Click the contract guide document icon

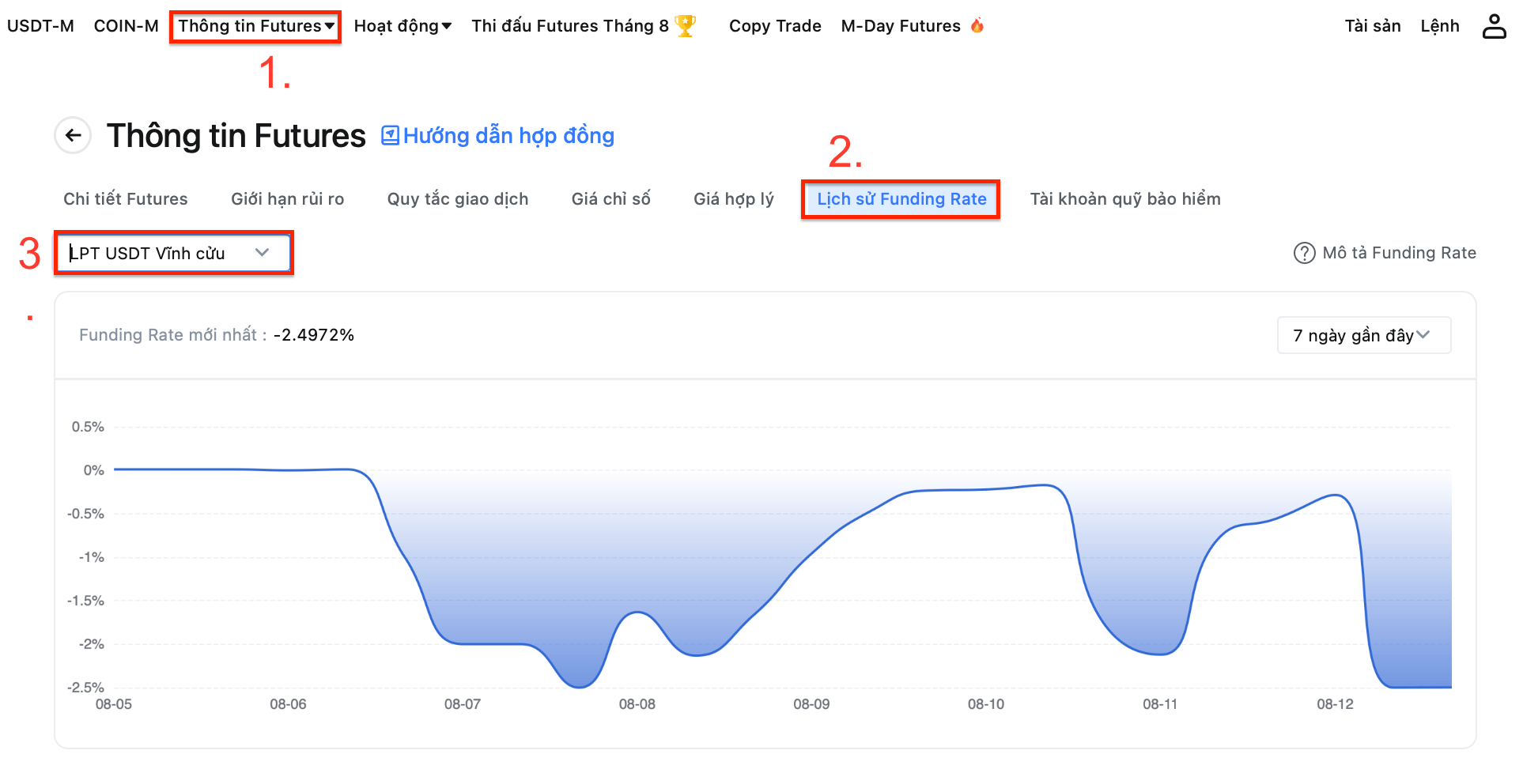coord(390,135)
